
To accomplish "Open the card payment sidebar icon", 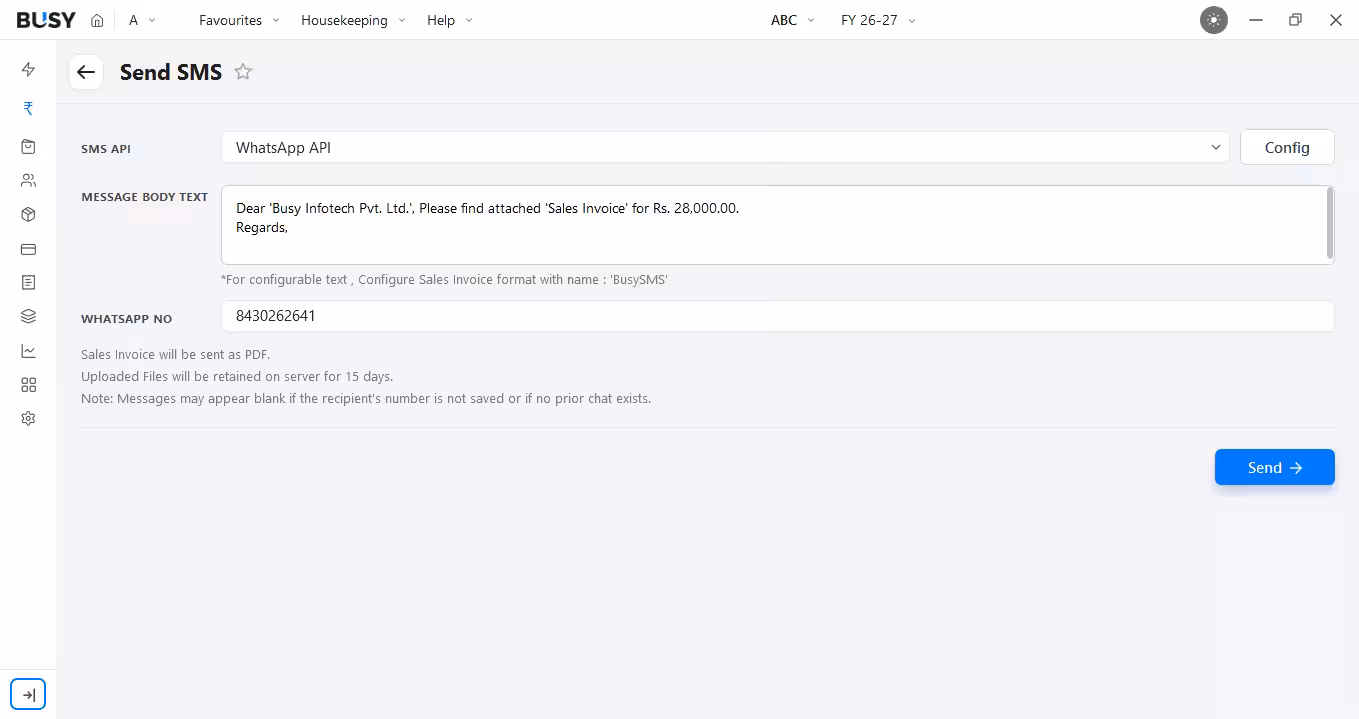I will (x=28, y=249).
